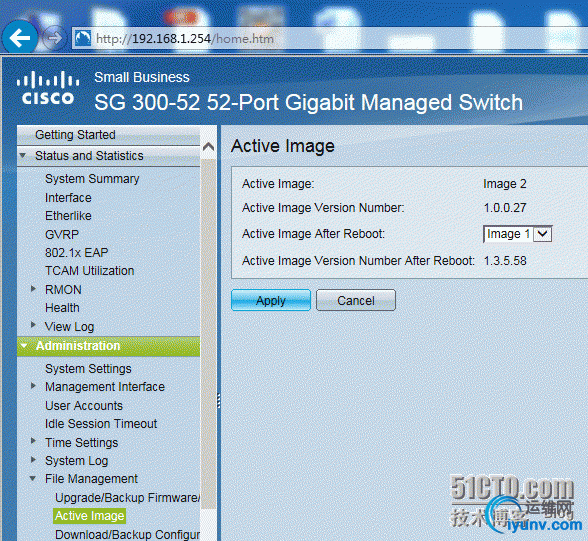Open the GVRP statistics page
The height and width of the screenshot is (541, 588).
62,234
